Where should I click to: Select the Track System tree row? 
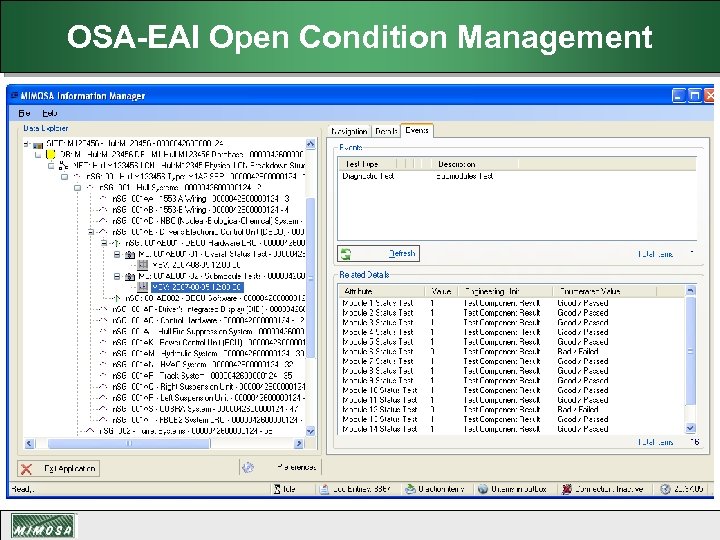tap(202, 376)
